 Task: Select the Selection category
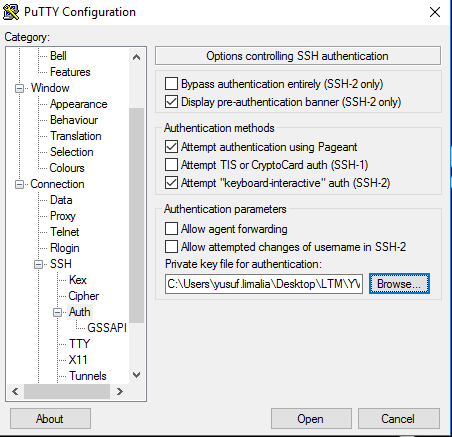[x=72, y=152]
